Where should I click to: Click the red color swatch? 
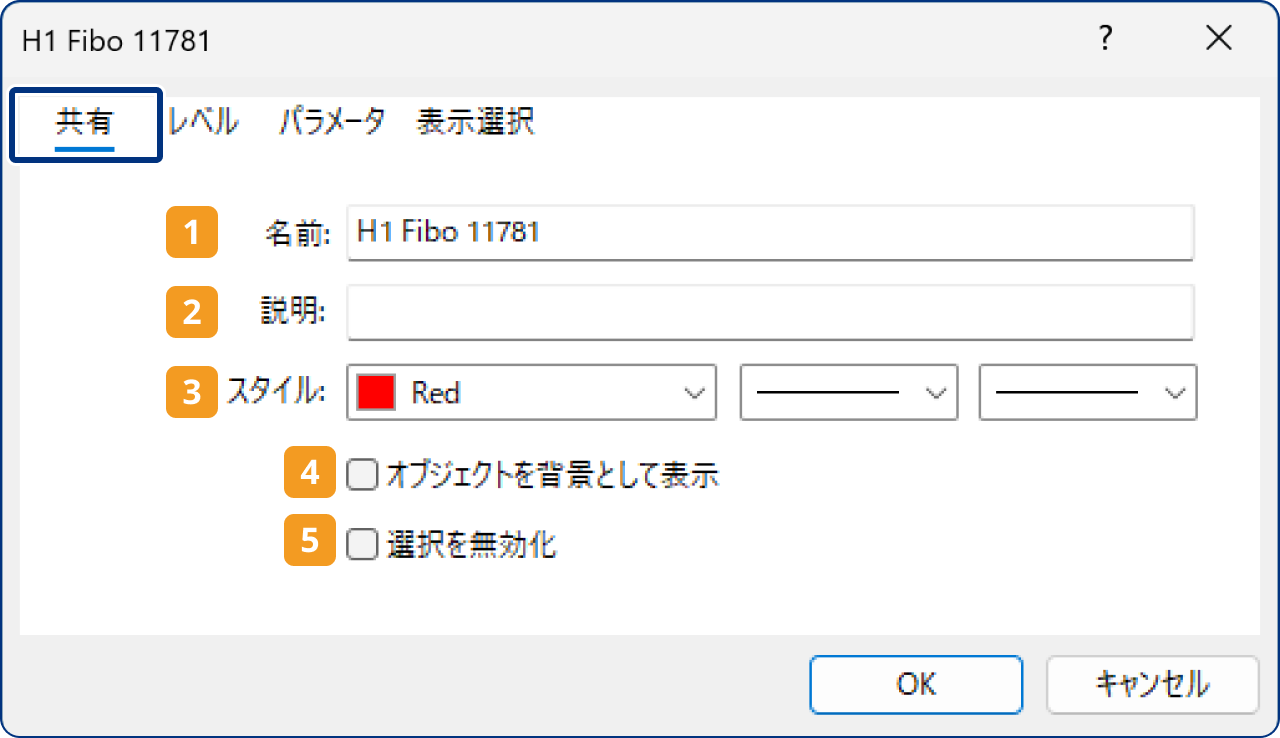click(x=378, y=392)
